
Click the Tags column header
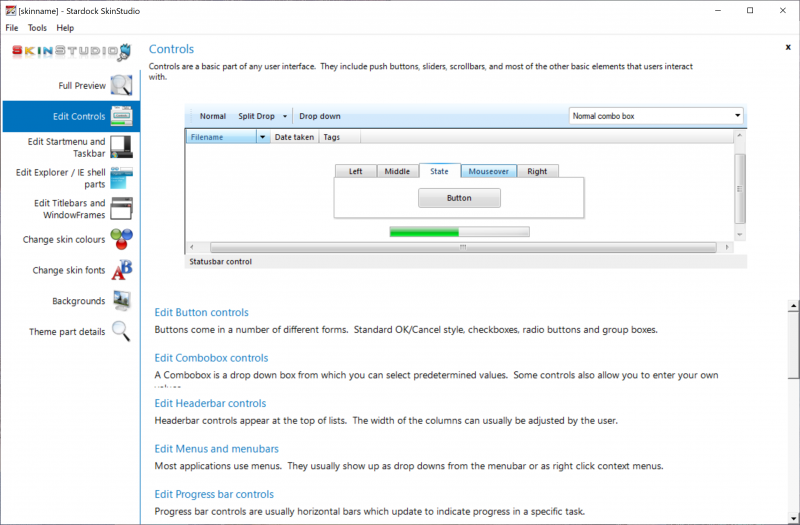tap(340, 137)
